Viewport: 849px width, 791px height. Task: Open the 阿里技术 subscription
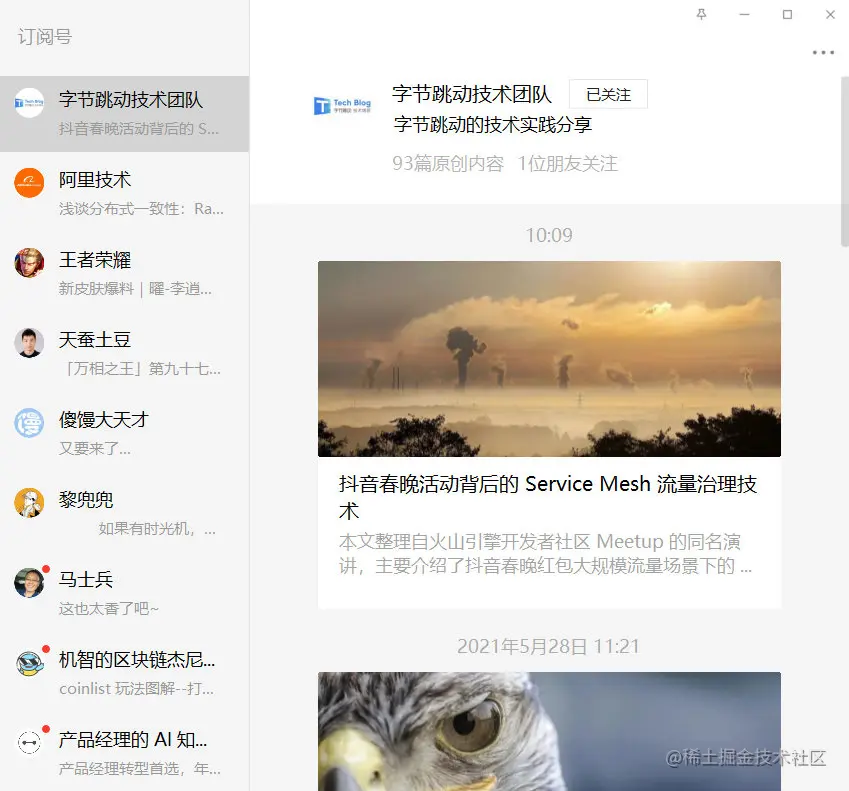click(x=125, y=192)
